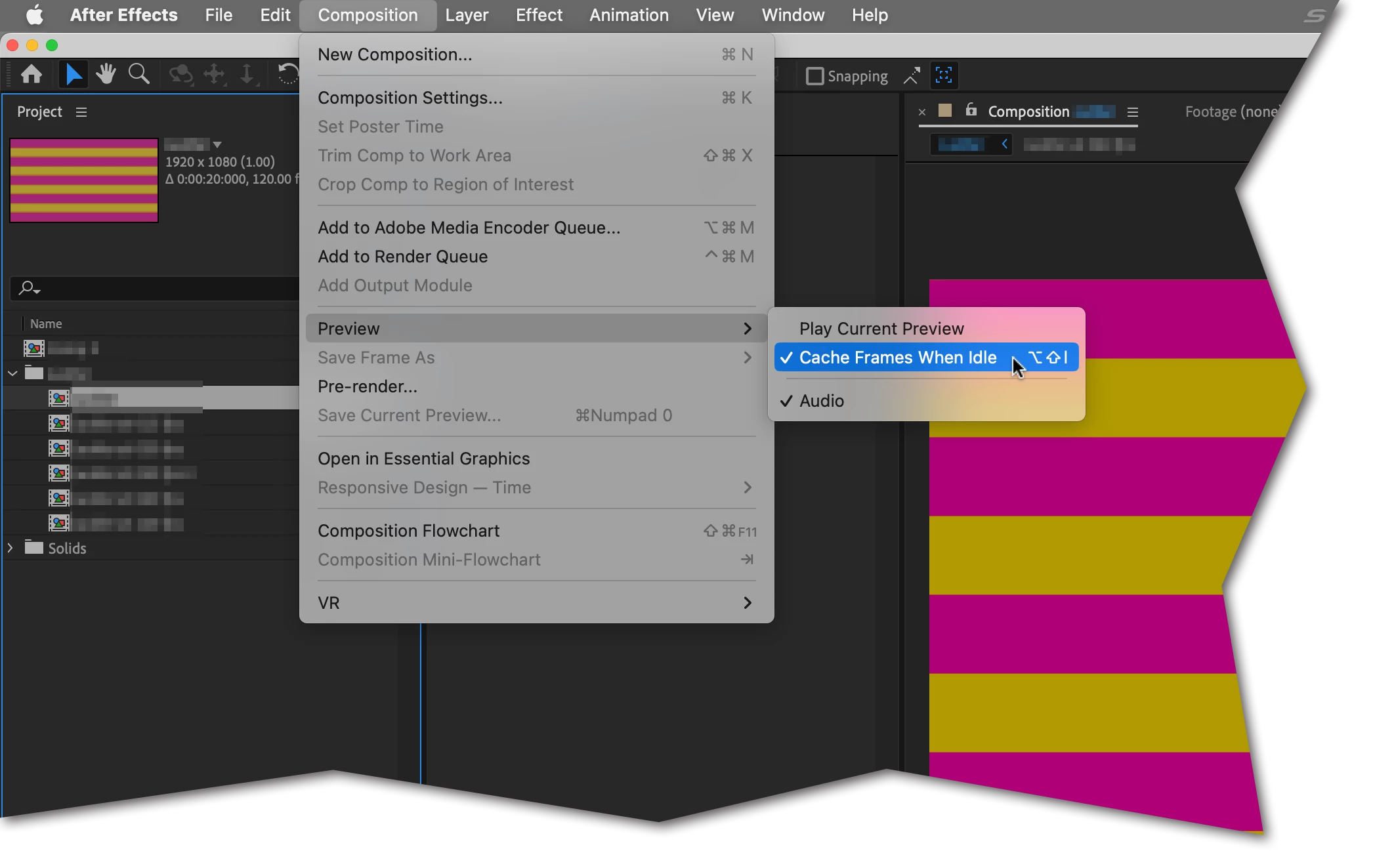Image resolution: width=1373 pixels, height=868 pixels.
Task: Click the tan composition label color swatch
Action: click(x=945, y=110)
